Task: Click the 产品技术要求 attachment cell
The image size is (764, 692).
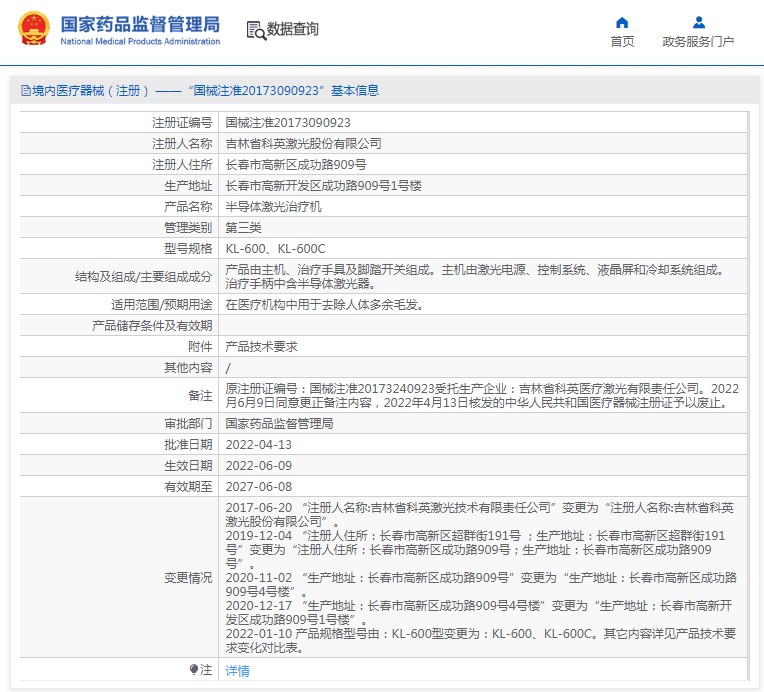Action: point(261,346)
